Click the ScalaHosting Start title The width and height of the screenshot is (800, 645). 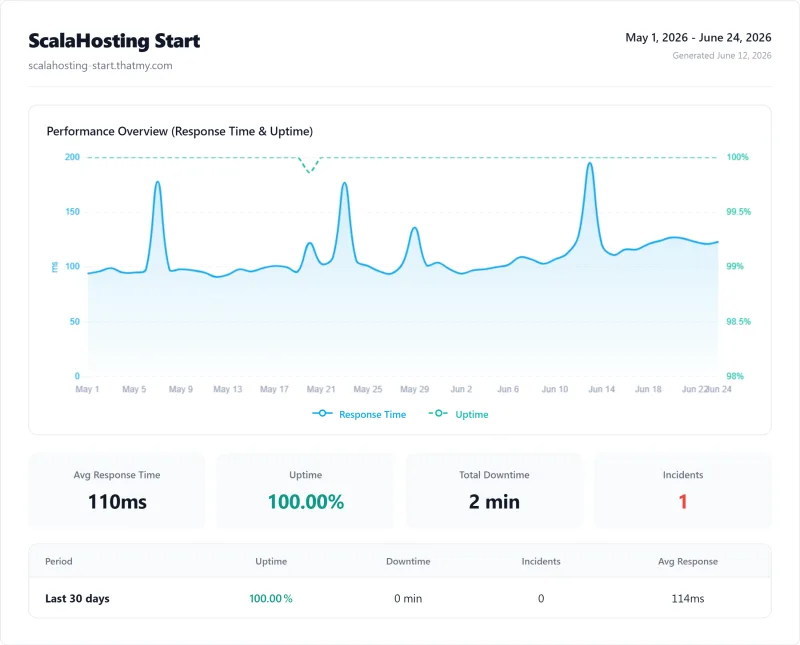point(114,41)
